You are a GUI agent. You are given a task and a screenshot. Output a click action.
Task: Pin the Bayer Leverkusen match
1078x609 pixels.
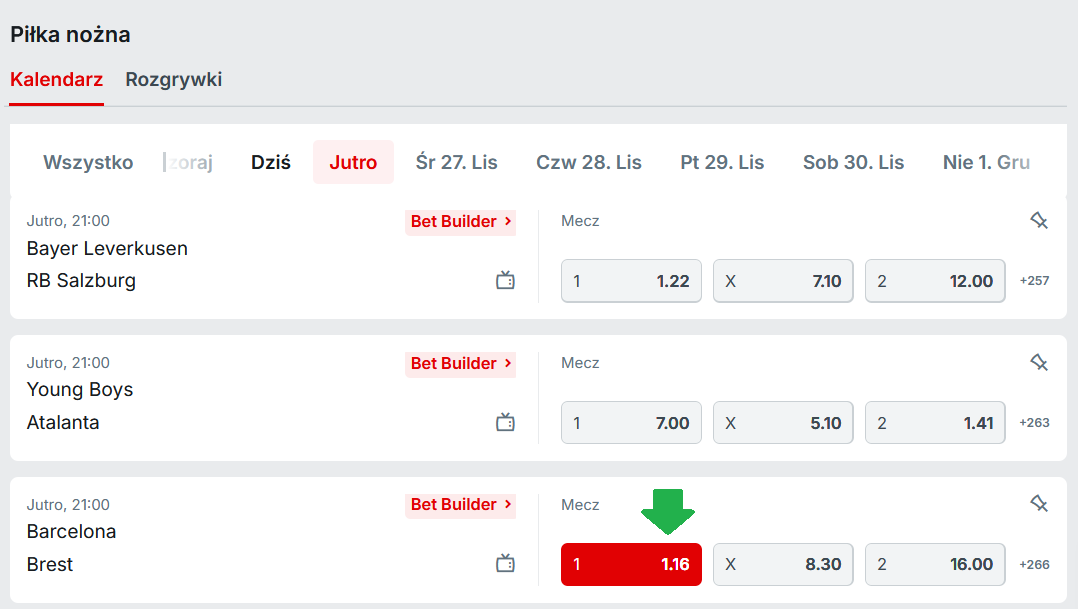point(1039,221)
